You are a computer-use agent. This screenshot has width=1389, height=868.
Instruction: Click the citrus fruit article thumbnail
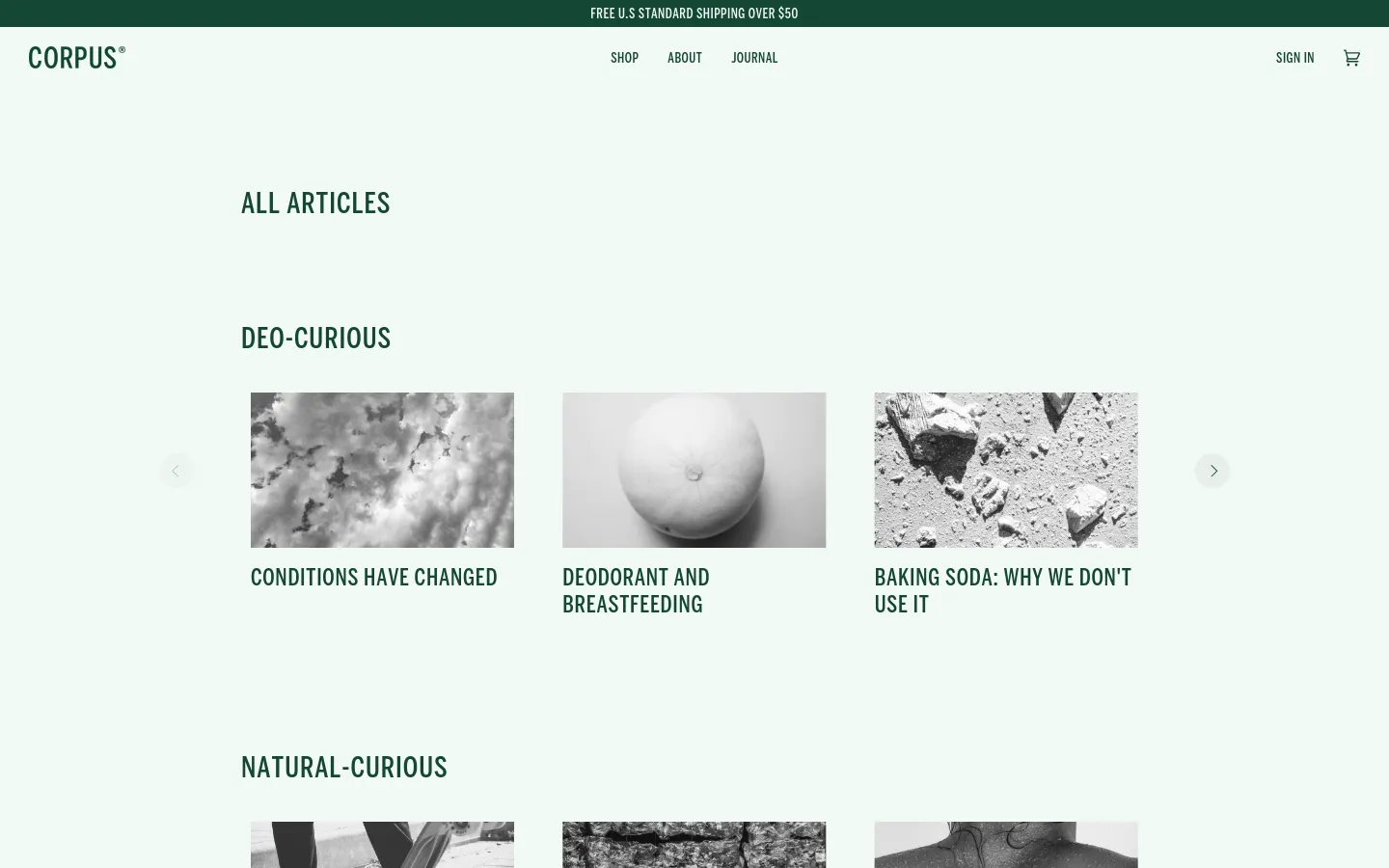[x=694, y=470]
